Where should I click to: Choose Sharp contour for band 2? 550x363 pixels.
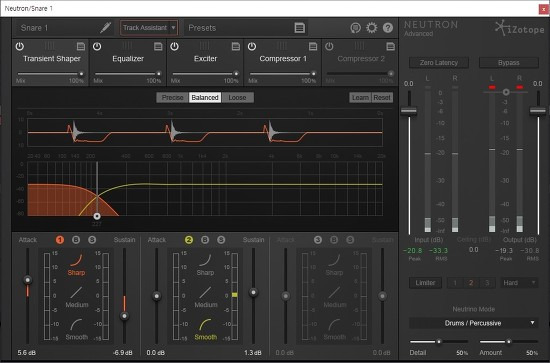coord(205,265)
